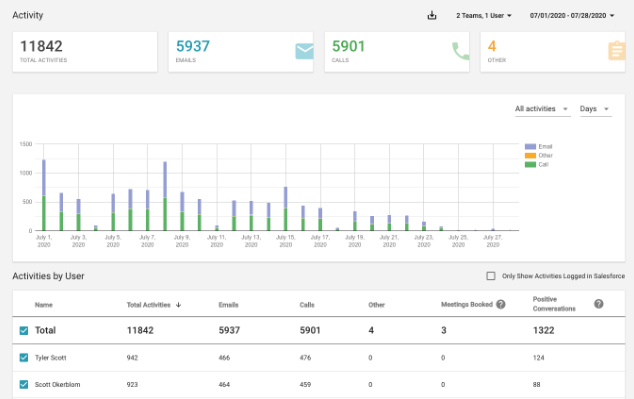Click Tyler Scott's 942 total activities
Viewport: 634px width, 399px height.
[x=132, y=358]
